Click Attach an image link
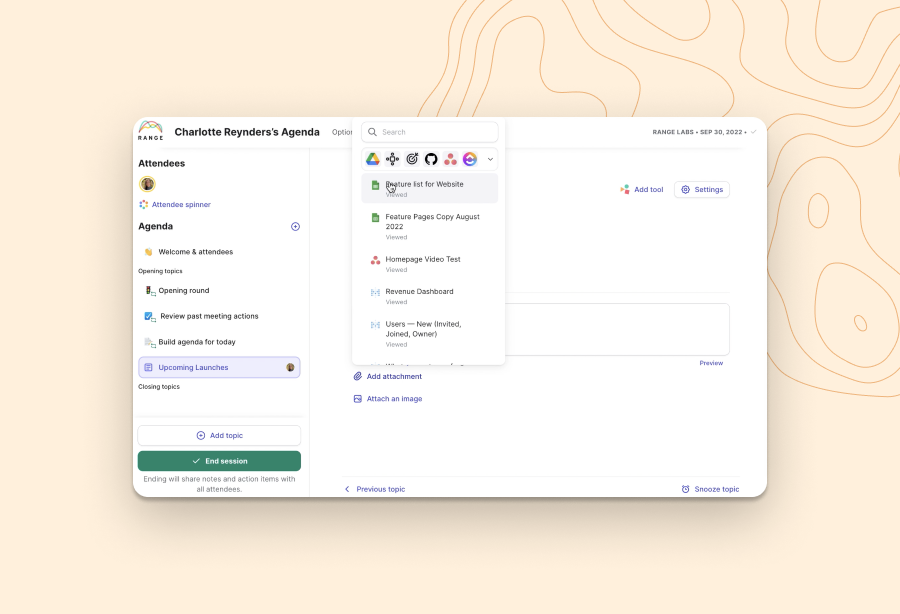 [388, 399]
